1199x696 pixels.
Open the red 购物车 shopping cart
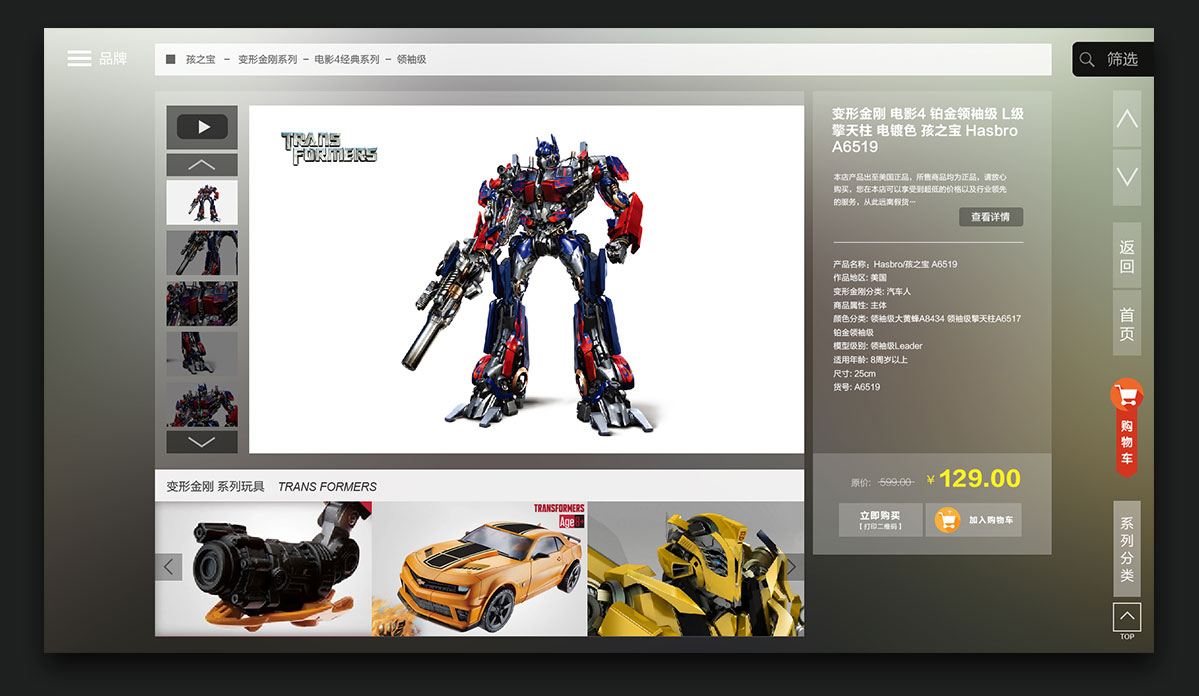[x=1126, y=427]
